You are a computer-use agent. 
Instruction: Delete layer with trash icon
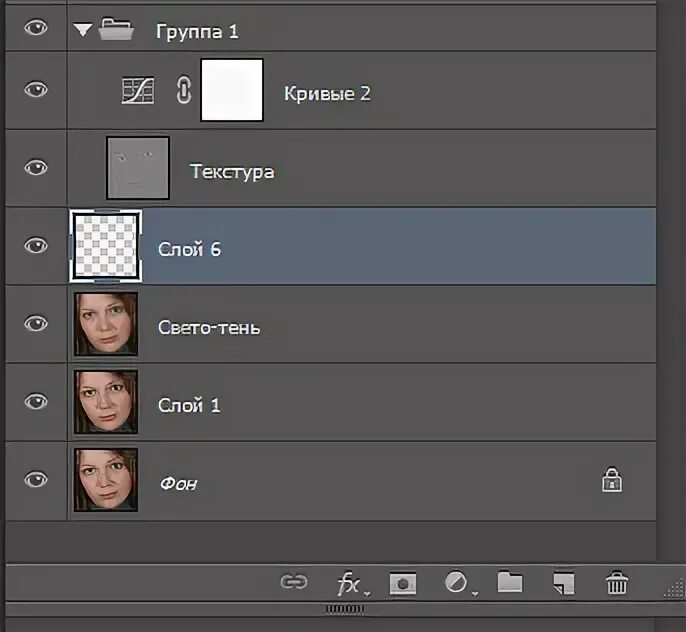click(617, 583)
